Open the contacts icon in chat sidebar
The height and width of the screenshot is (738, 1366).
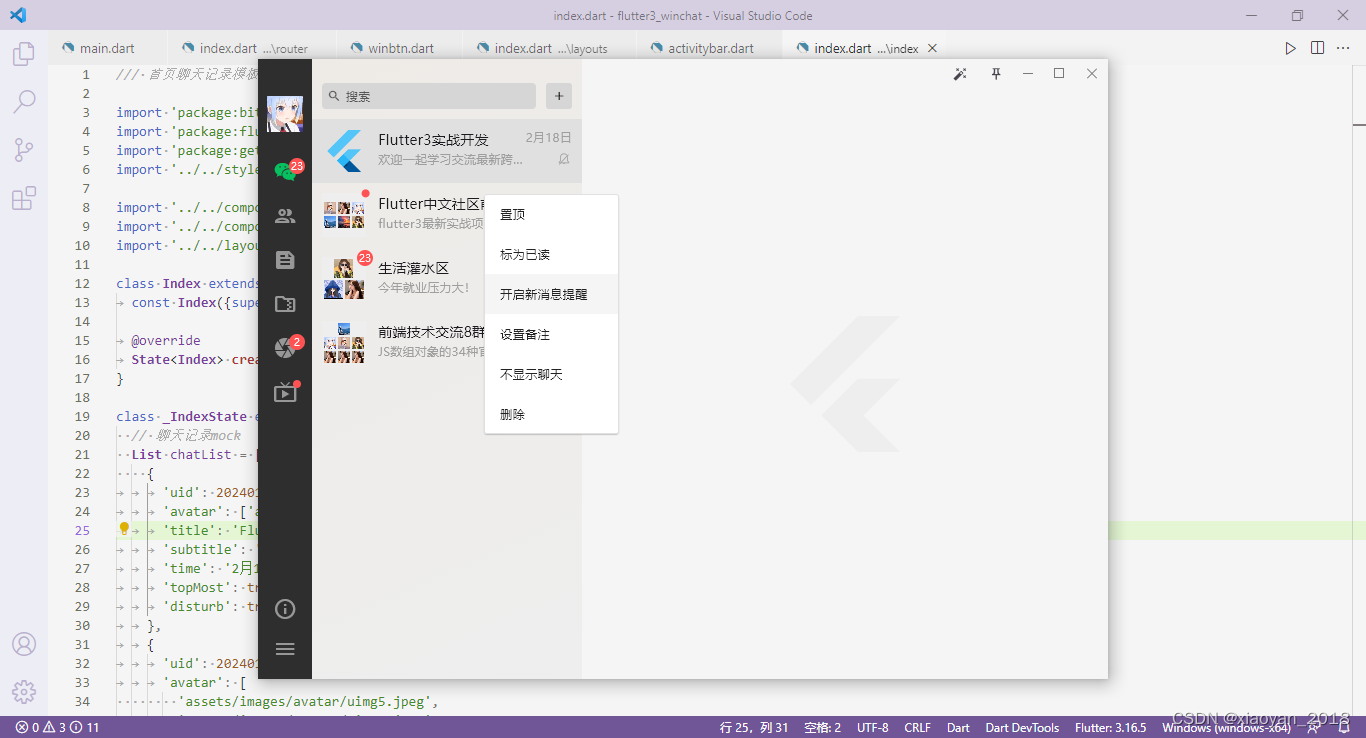click(x=285, y=216)
